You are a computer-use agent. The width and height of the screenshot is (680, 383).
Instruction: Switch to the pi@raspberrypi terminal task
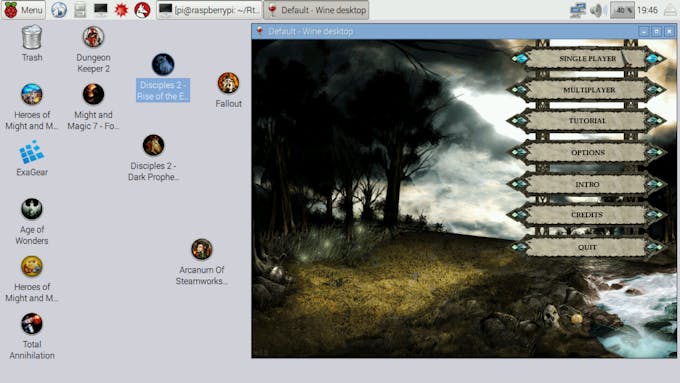(x=209, y=10)
